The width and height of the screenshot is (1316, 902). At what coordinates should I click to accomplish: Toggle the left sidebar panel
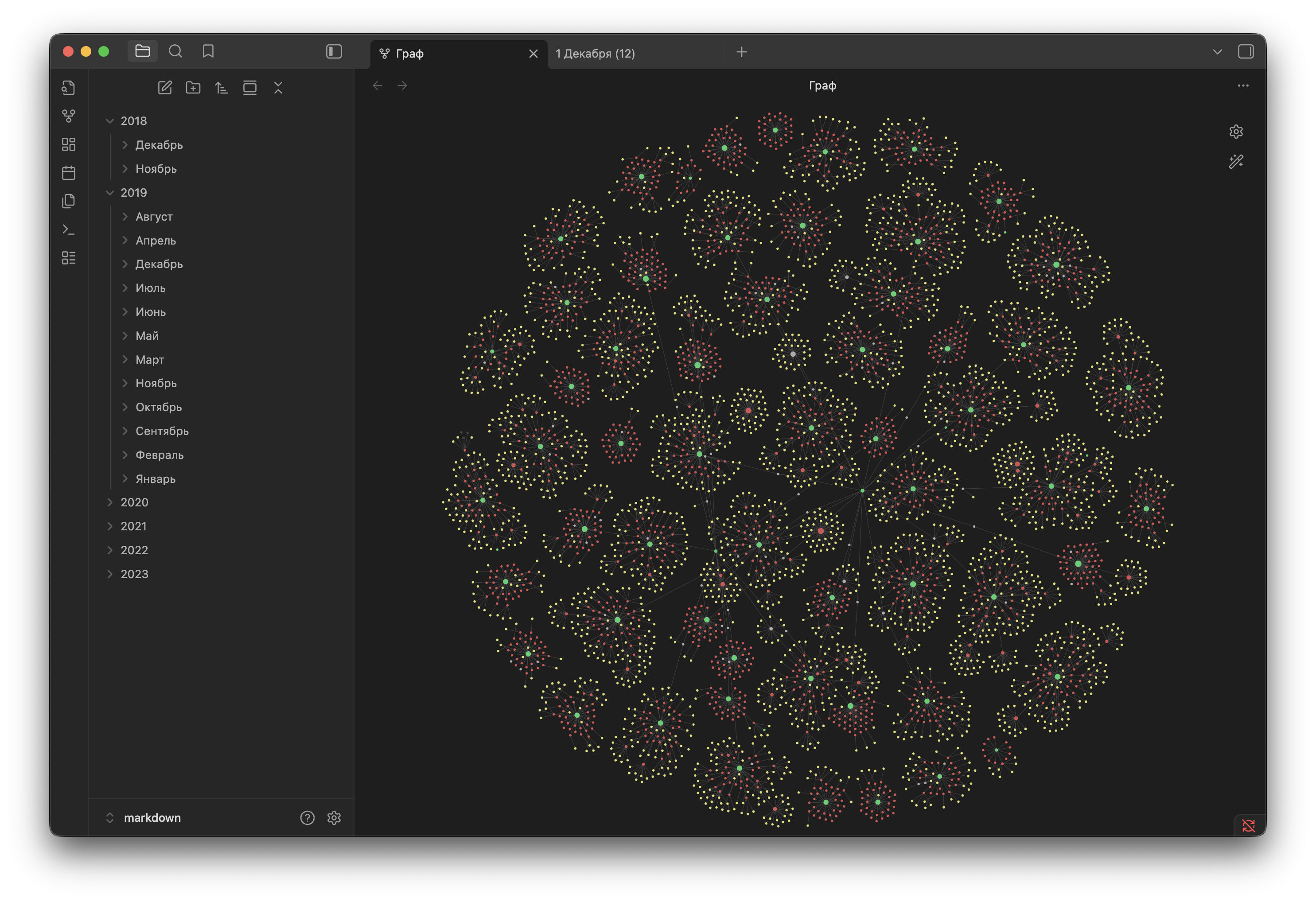[x=334, y=51]
